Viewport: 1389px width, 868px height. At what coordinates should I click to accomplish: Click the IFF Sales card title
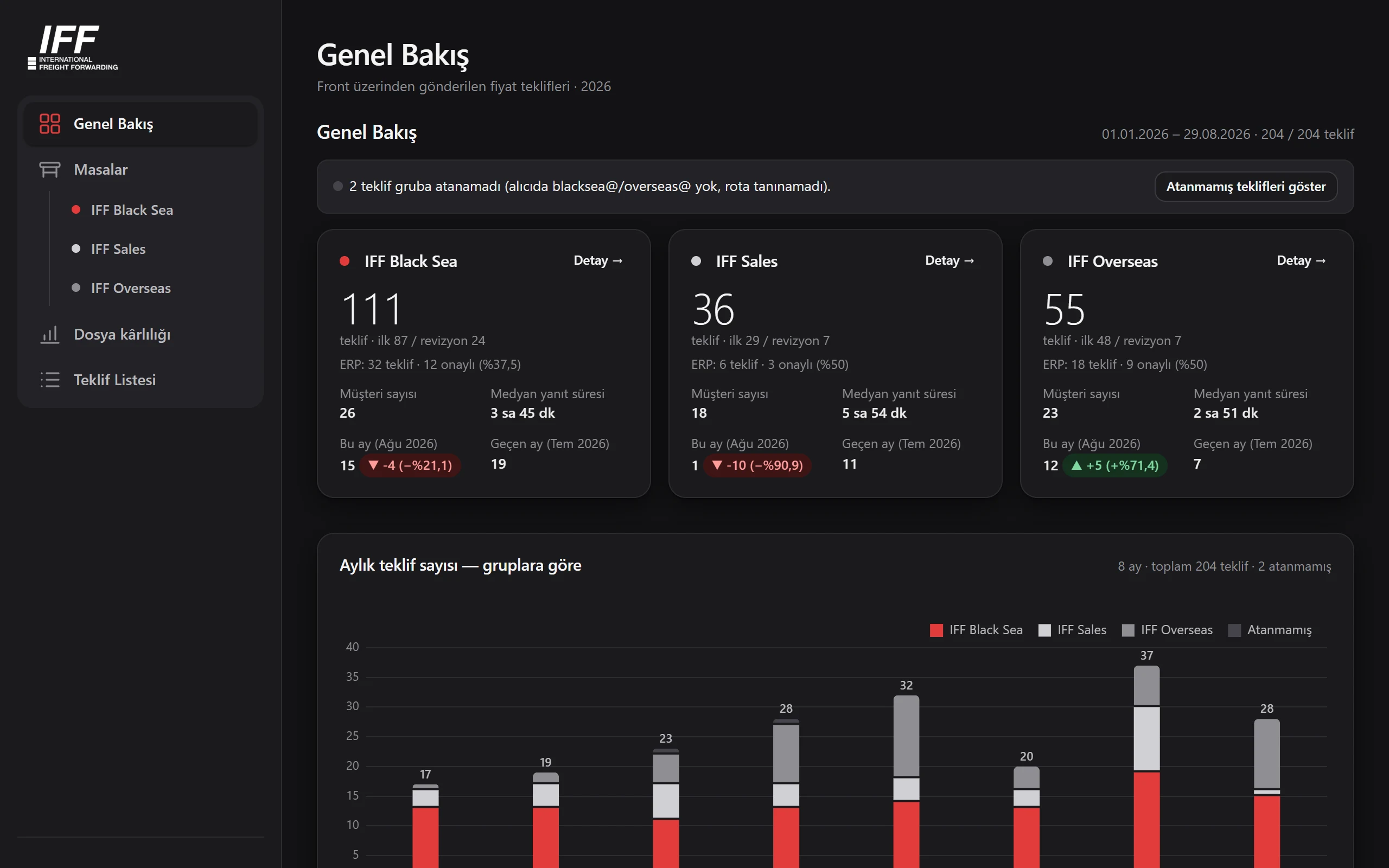747,261
